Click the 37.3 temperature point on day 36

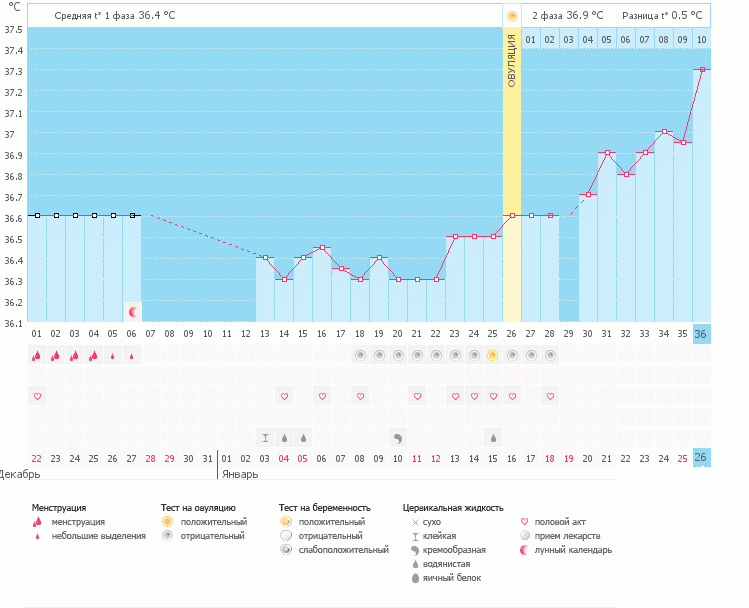(x=702, y=69)
